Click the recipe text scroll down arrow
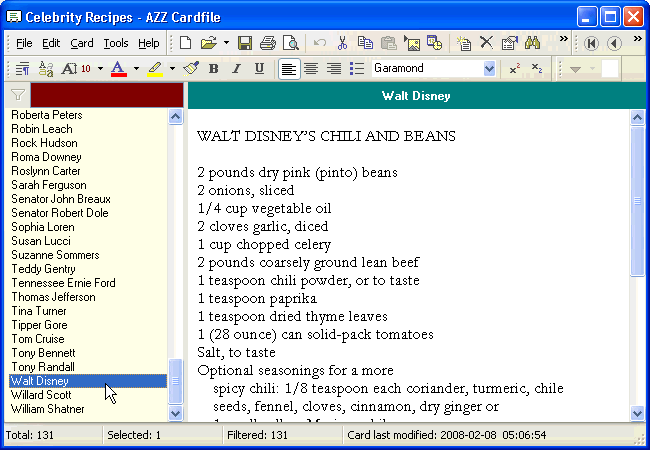 [637, 413]
